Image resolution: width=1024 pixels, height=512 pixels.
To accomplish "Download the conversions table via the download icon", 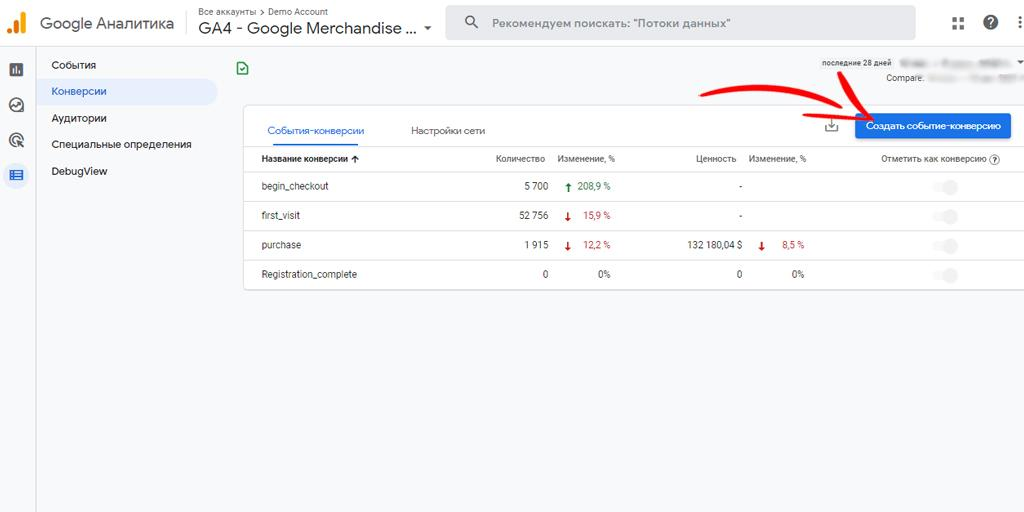I will point(831,126).
